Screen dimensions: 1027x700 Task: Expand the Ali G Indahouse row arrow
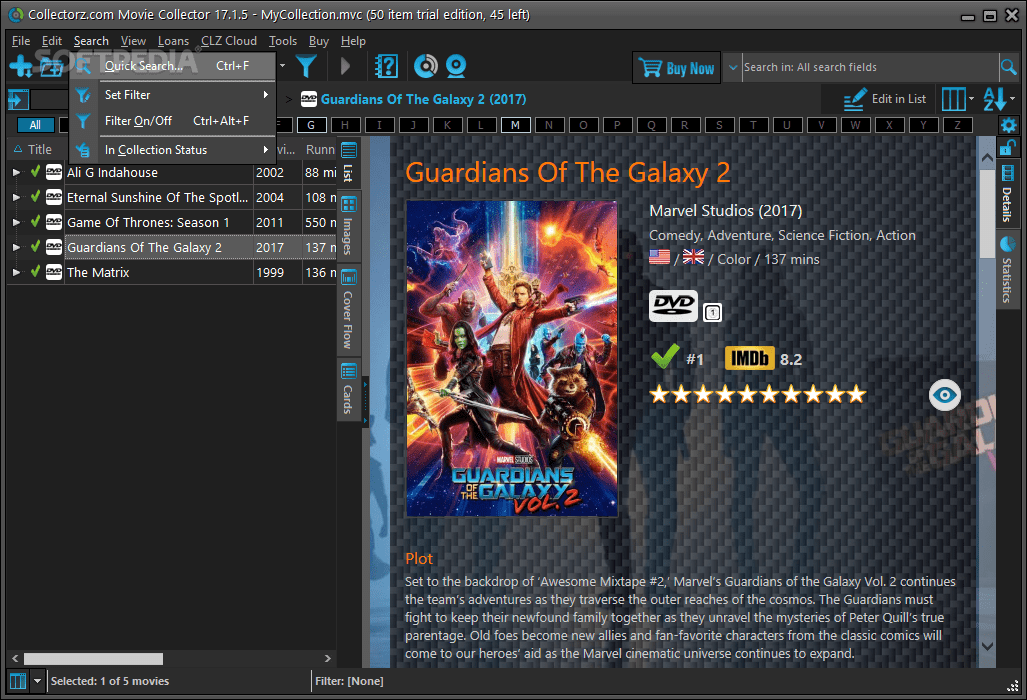coord(16,172)
